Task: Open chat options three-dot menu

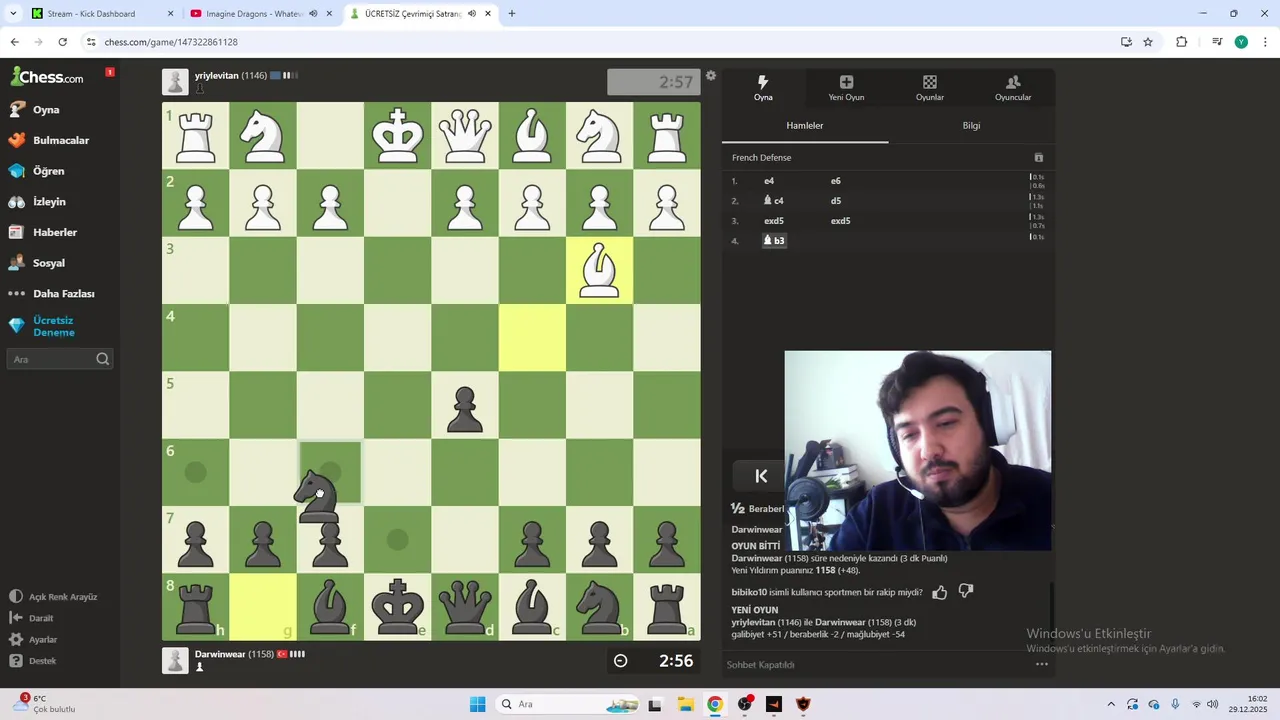Action: click(x=1041, y=664)
